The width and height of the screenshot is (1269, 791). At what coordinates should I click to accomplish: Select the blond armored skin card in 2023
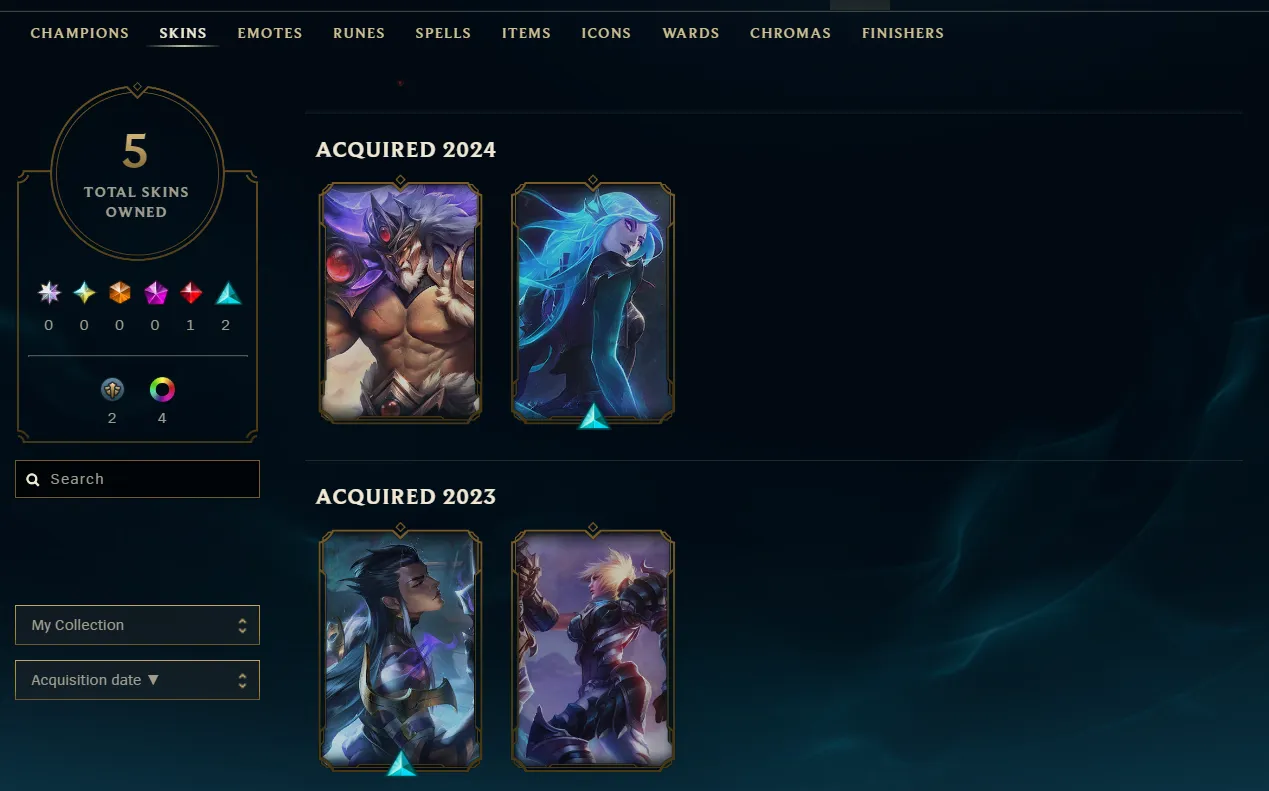[593, 650]
